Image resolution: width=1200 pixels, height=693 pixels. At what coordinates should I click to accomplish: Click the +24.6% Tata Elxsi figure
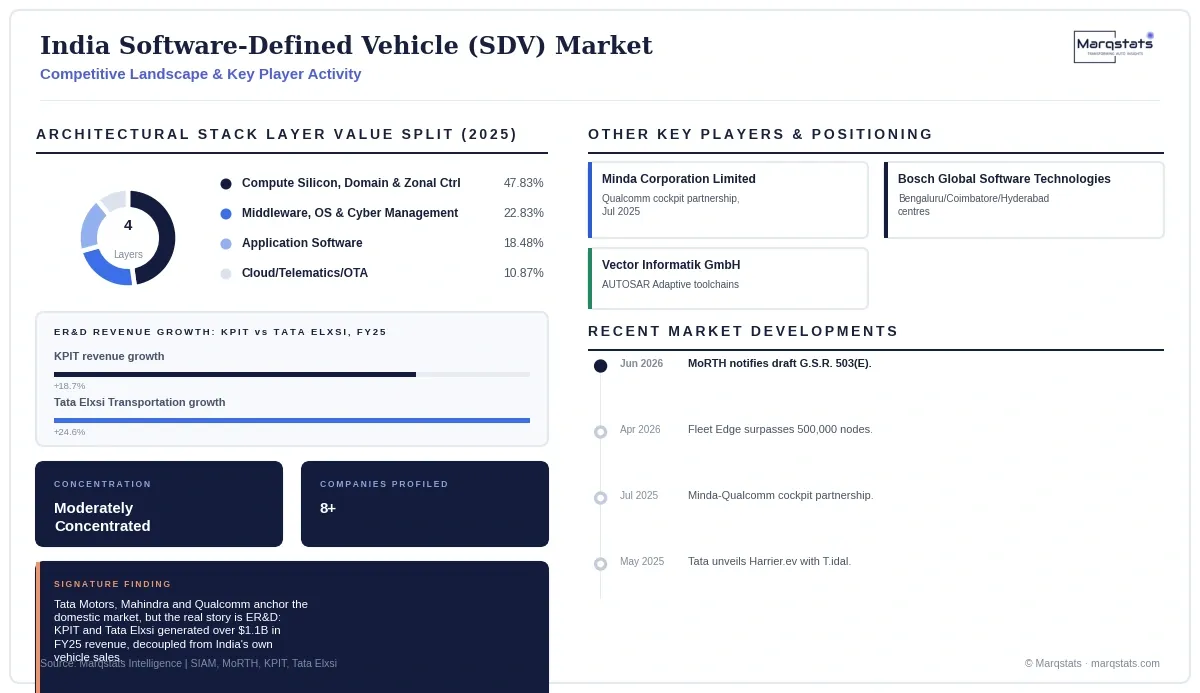[x=70, y=432]
